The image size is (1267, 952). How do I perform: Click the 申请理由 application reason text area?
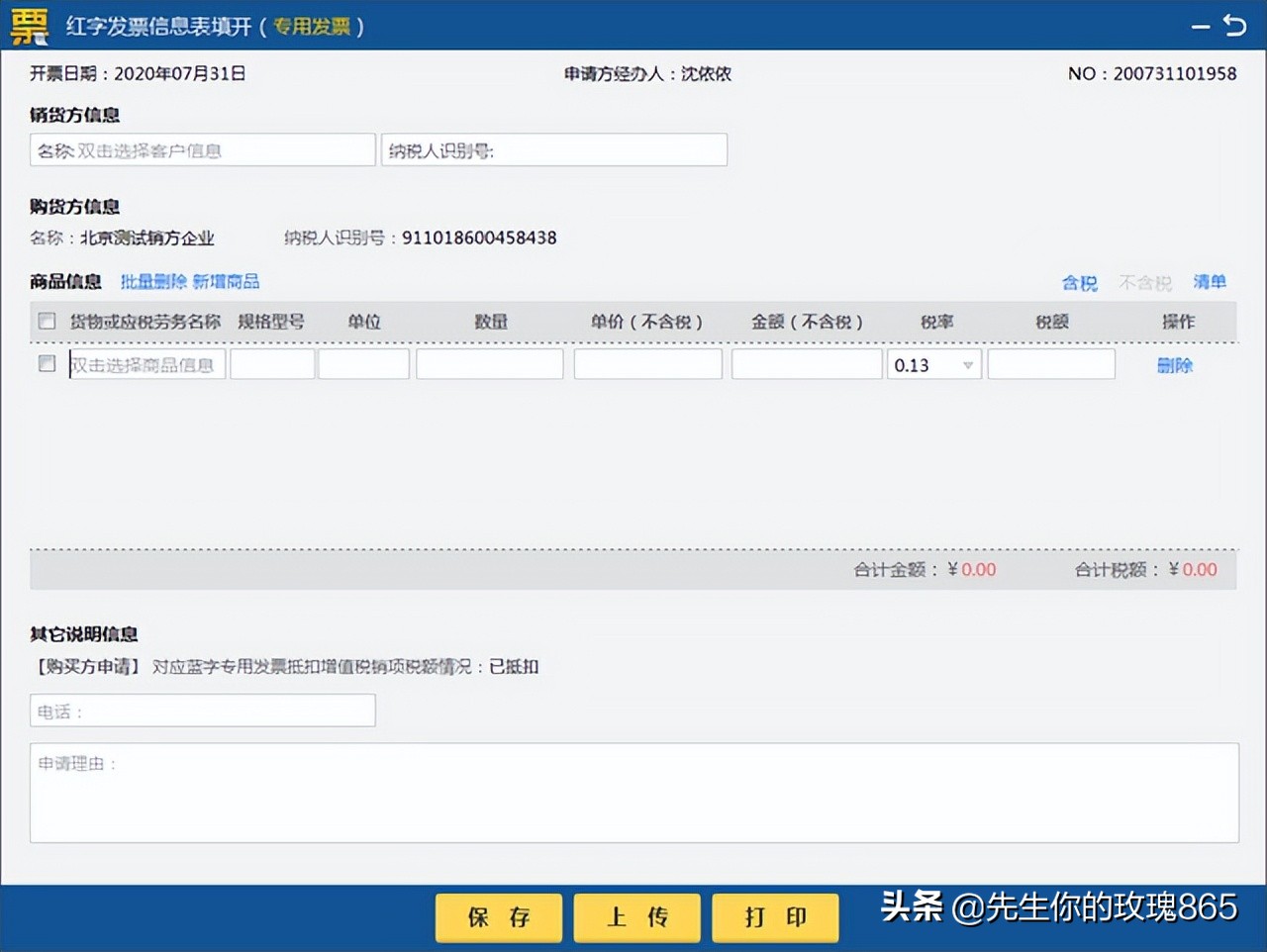point(633,792)
